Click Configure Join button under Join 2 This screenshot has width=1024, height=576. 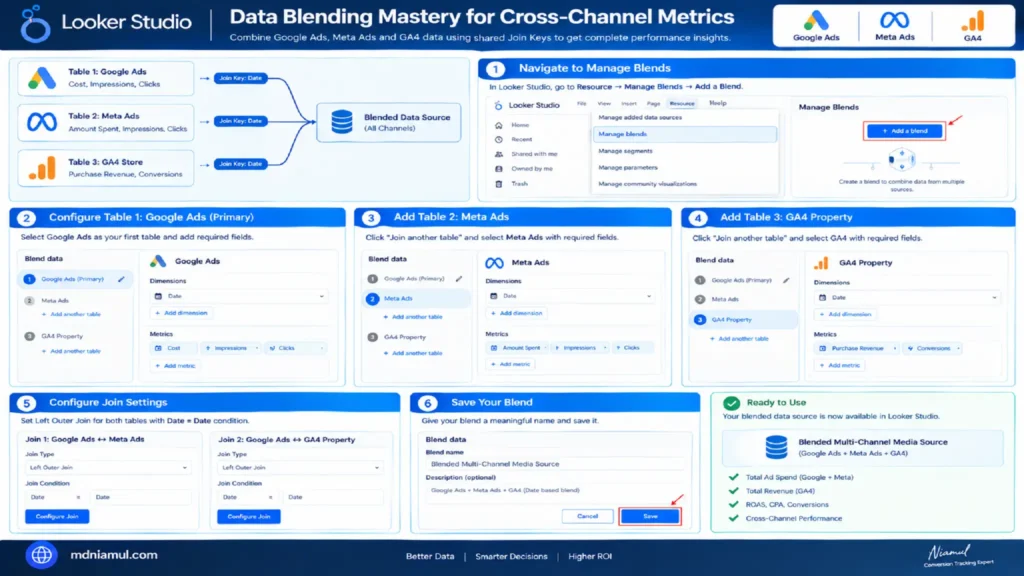[249, 517]
